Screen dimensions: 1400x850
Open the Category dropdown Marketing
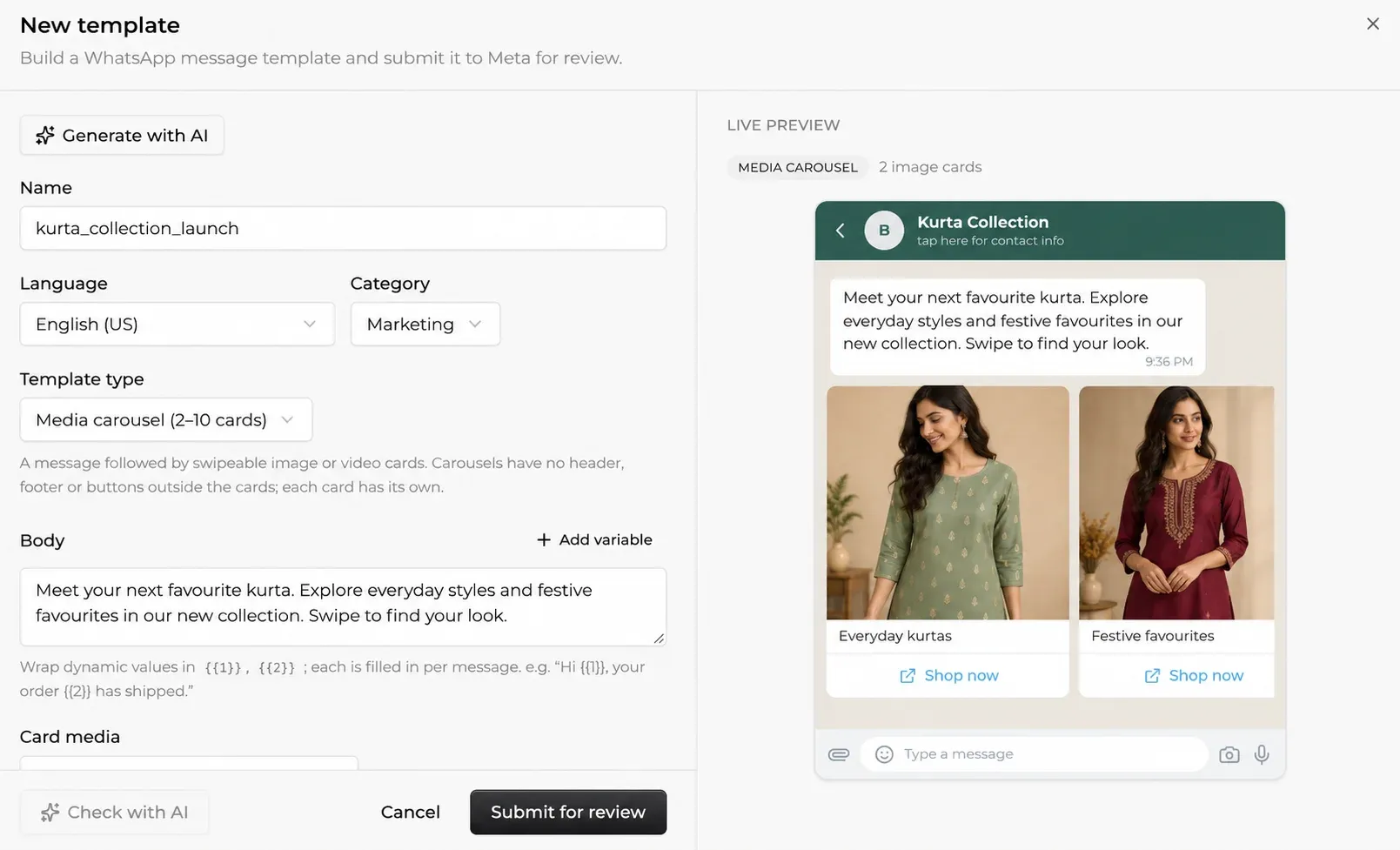click(425, 324)
